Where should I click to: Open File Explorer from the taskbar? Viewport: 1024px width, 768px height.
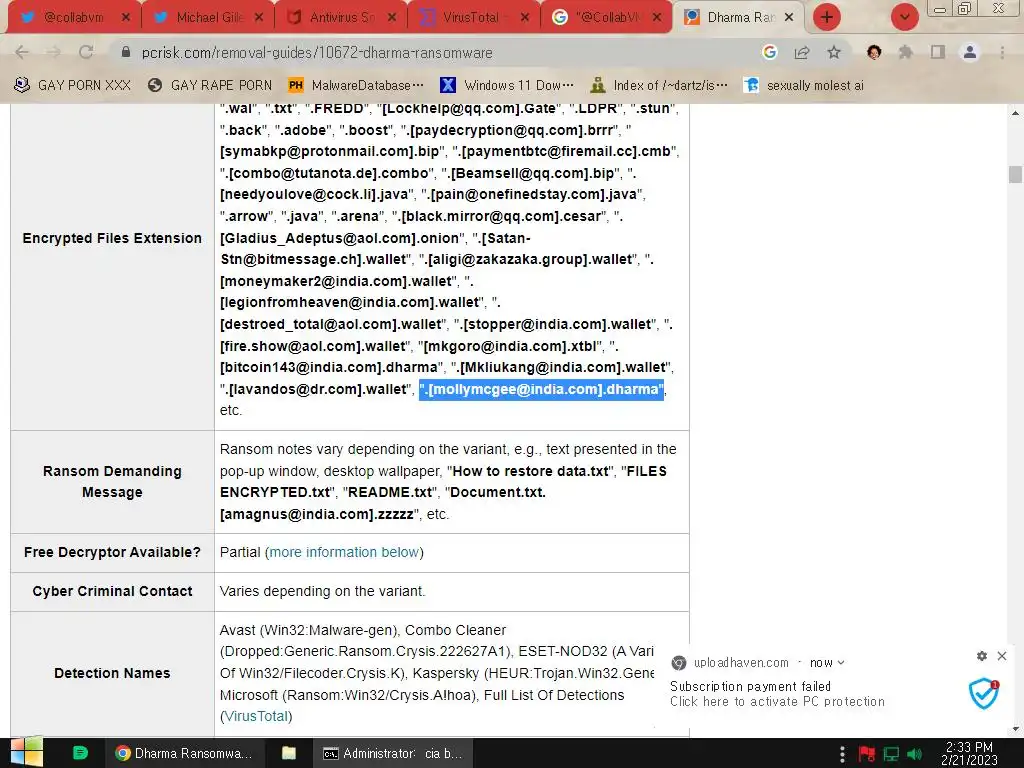[289, 753]
